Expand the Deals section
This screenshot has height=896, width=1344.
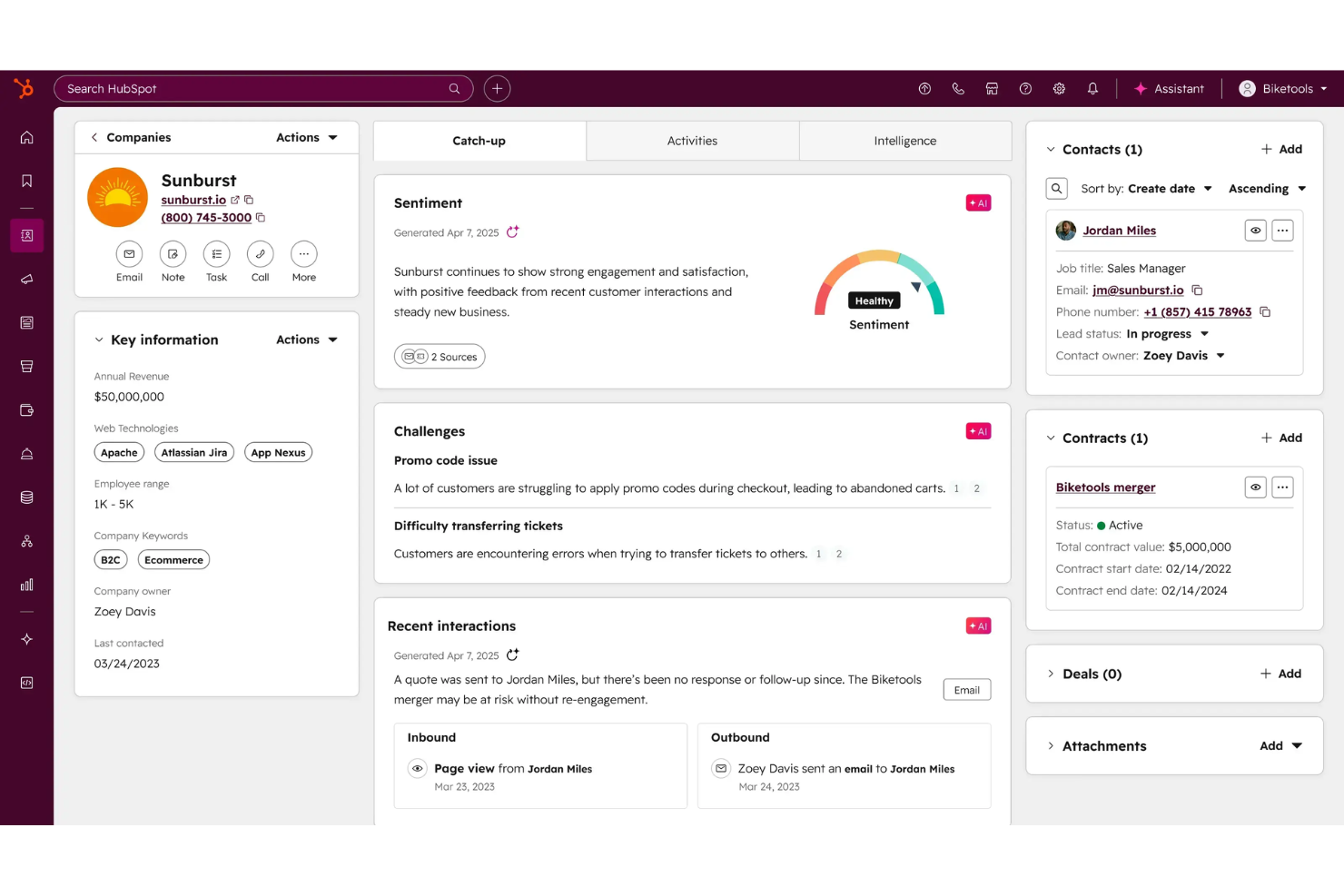coord(1051,674)
